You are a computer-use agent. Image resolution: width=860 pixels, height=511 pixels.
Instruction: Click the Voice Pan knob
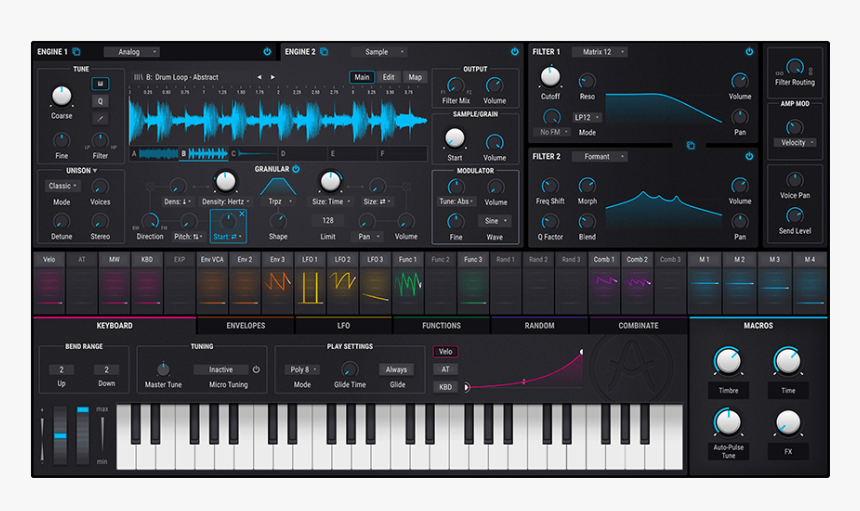(795, 180)
